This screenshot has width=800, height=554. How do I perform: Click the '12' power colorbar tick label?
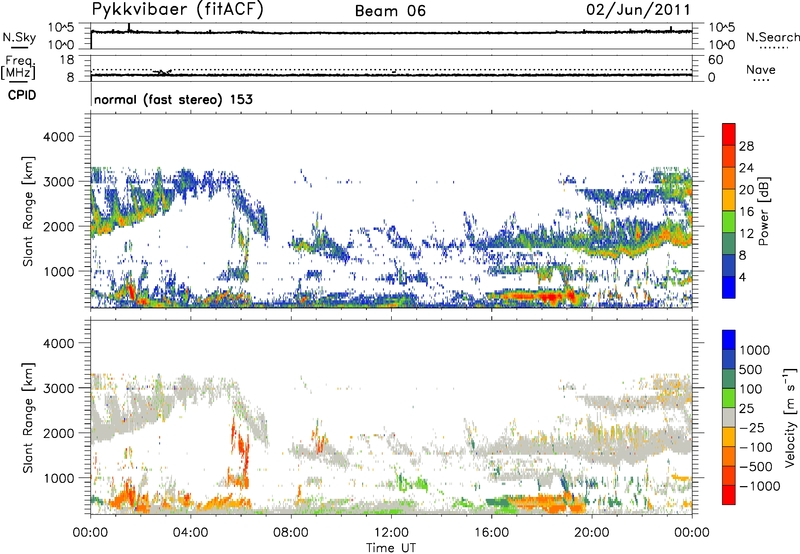click(746, 234)
